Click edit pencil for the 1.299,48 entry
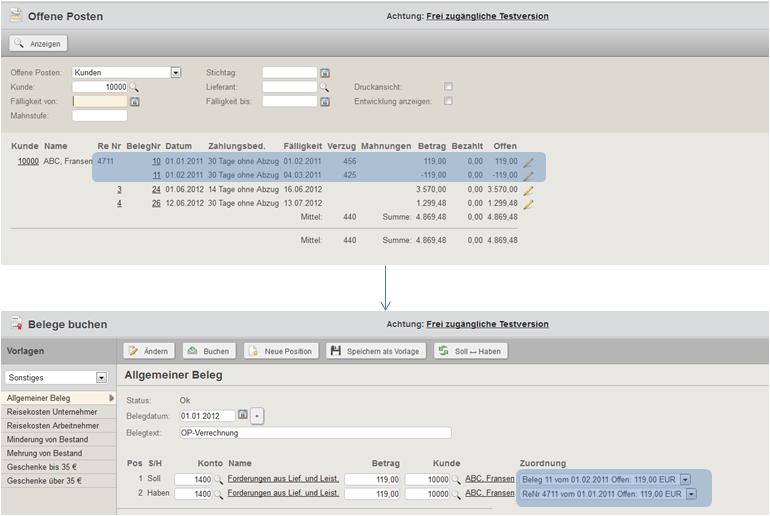Viewport: 770px width, 516px height. [x=528, y=204]
